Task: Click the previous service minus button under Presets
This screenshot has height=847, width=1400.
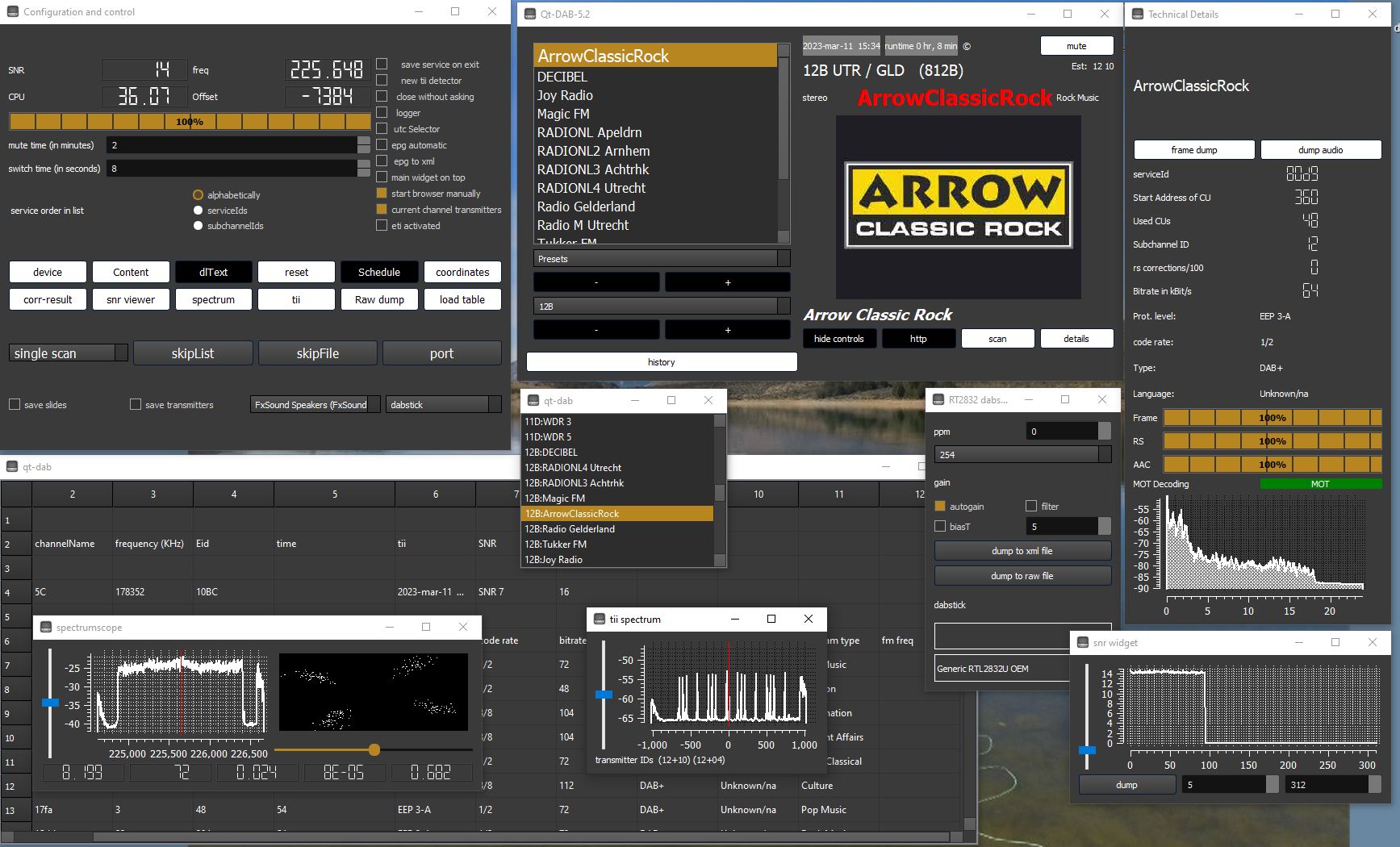Action: coord(596,282)
